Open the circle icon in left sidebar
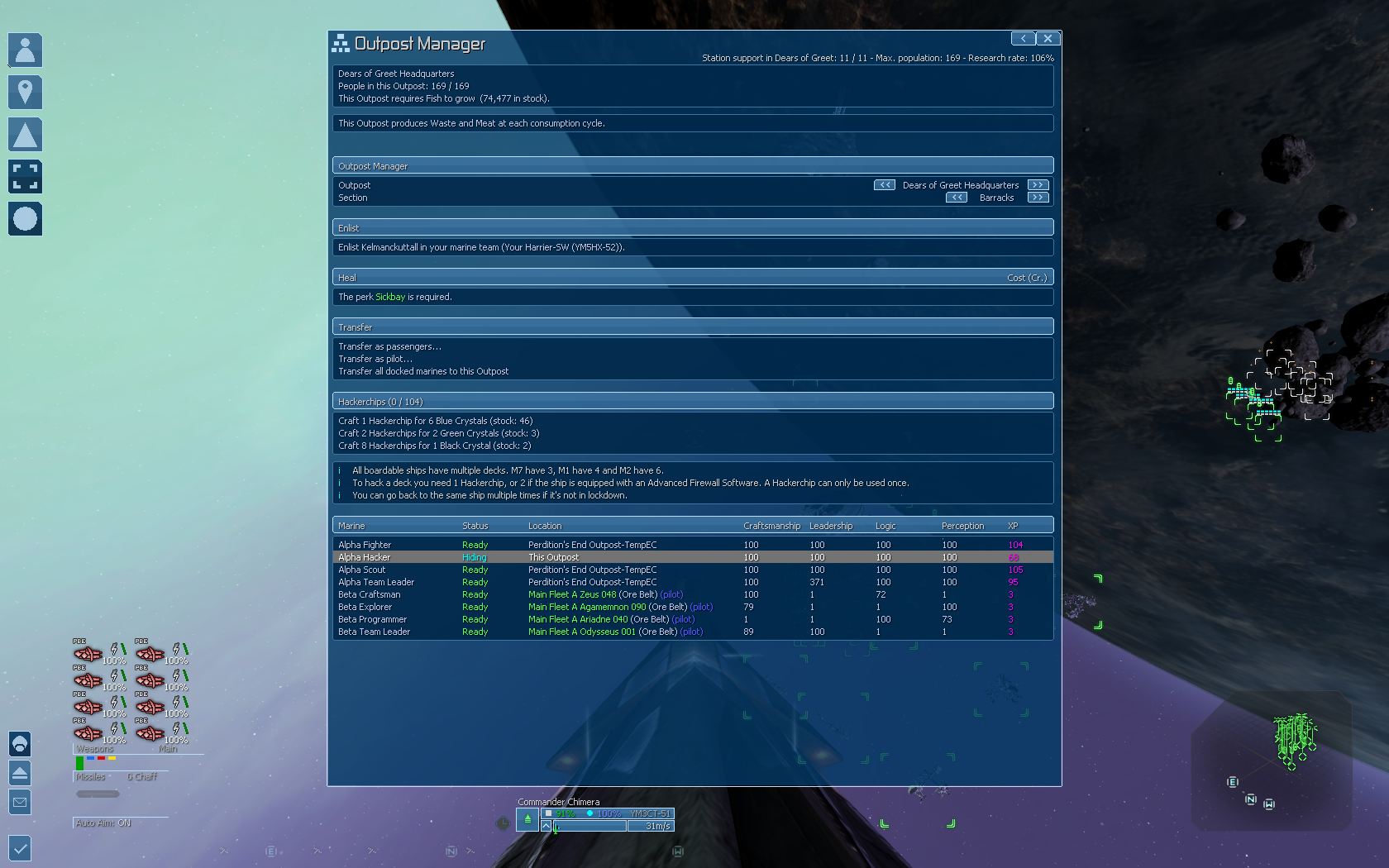1389x868 pixels. (x=25, y=219)
